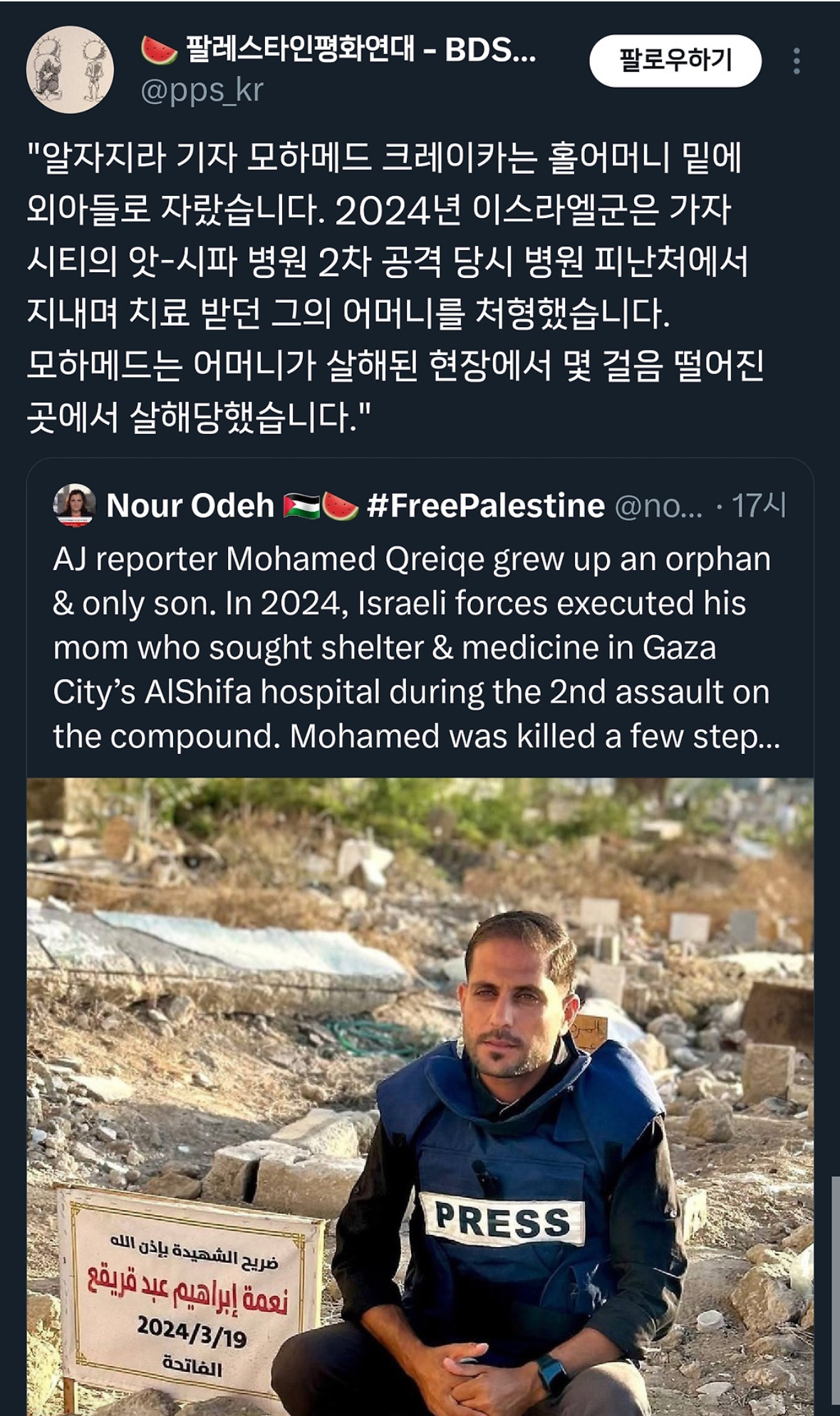Tap the #FreePalestine text
840x1416 pixels.
[486, 505]
